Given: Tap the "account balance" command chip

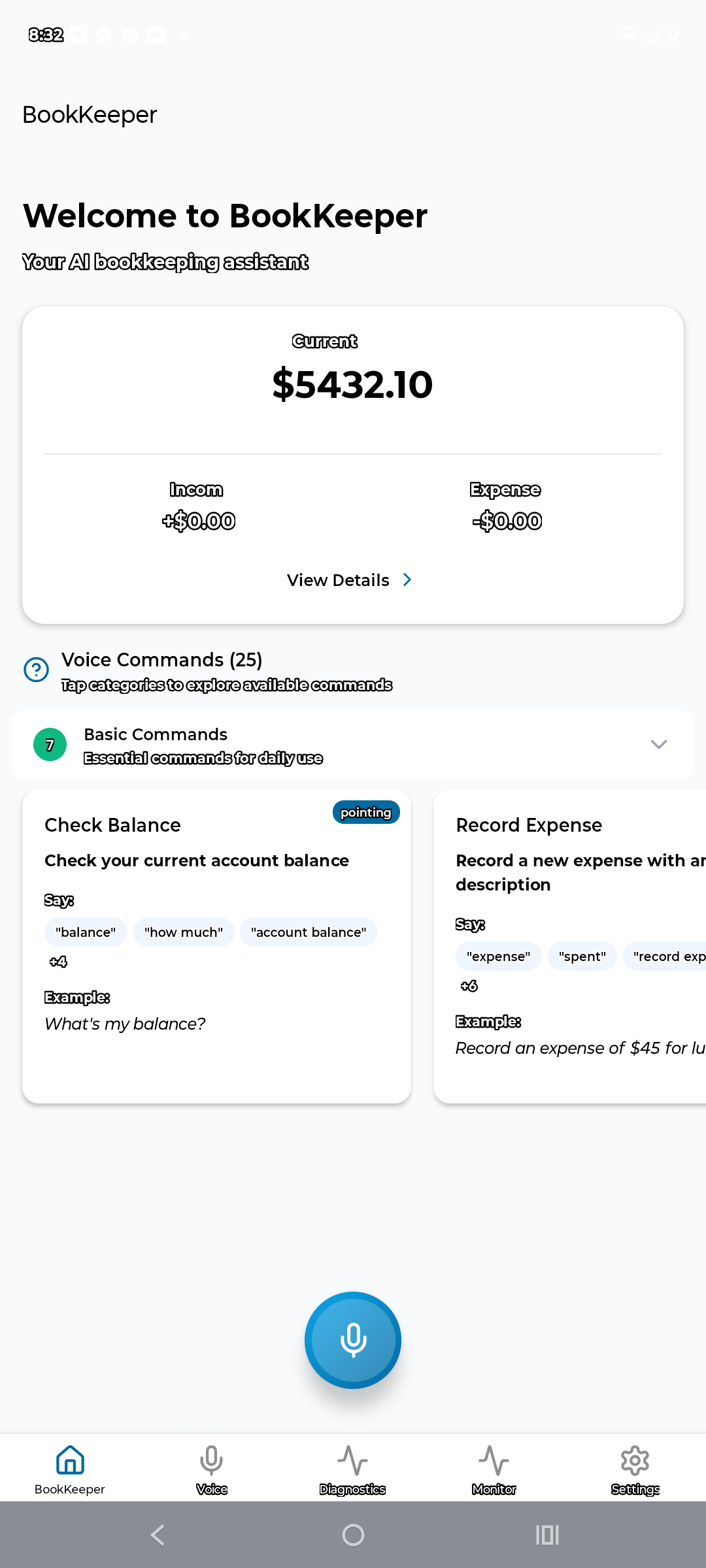Looking at the screenshot, I should click(309, 932).
